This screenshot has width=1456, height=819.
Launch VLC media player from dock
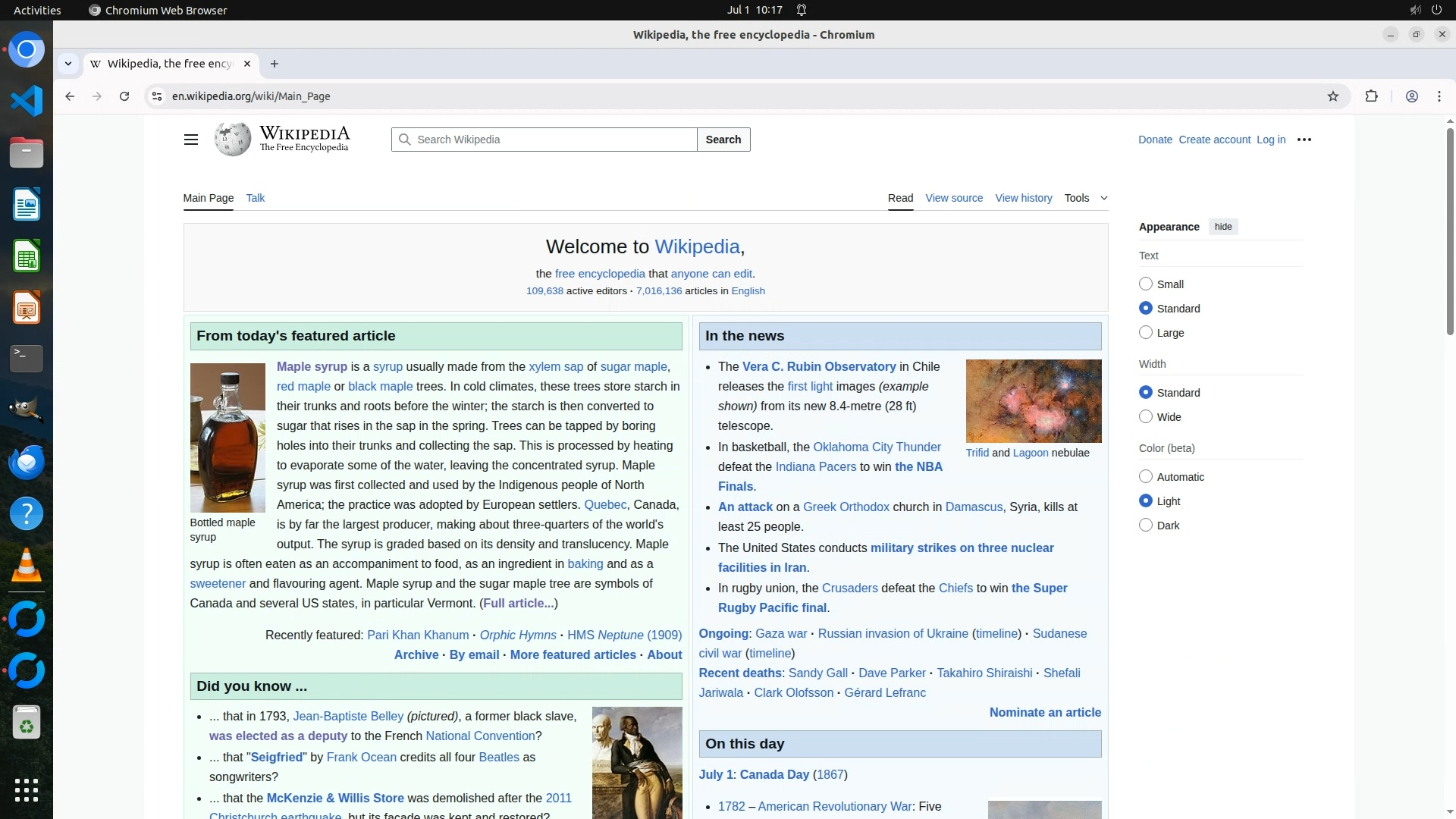coord(27,566)
